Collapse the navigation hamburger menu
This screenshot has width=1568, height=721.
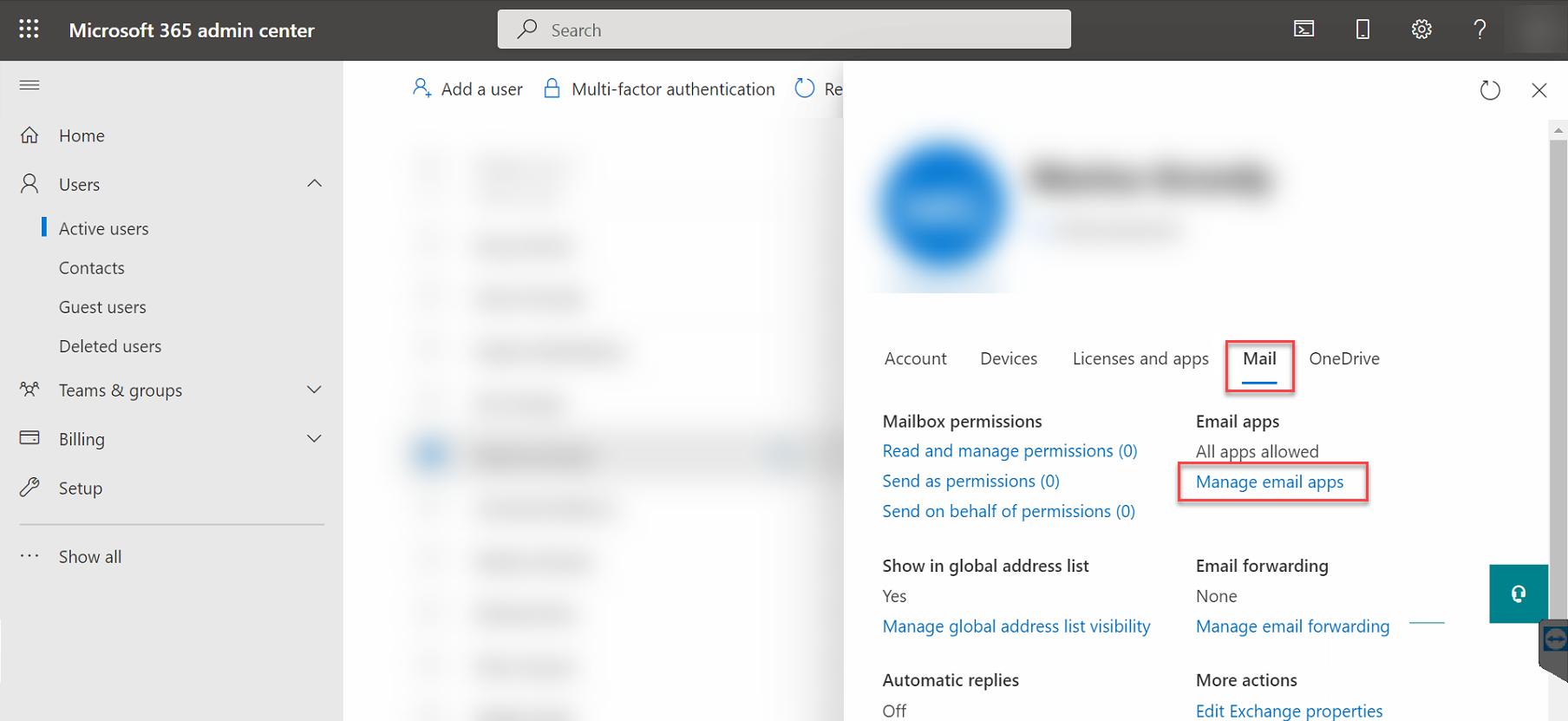29,85
